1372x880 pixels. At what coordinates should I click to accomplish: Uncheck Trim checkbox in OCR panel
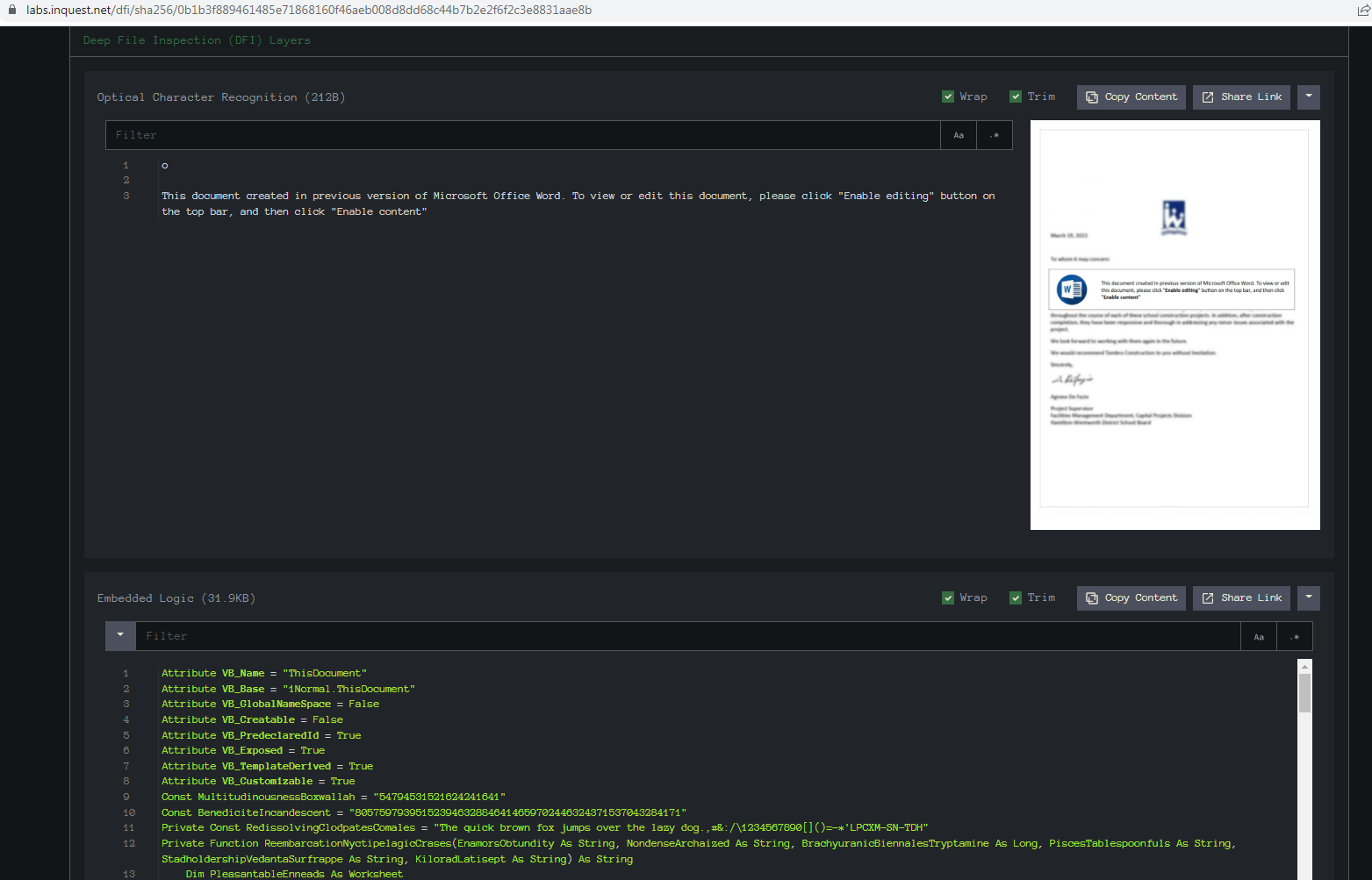point(1016,97)
